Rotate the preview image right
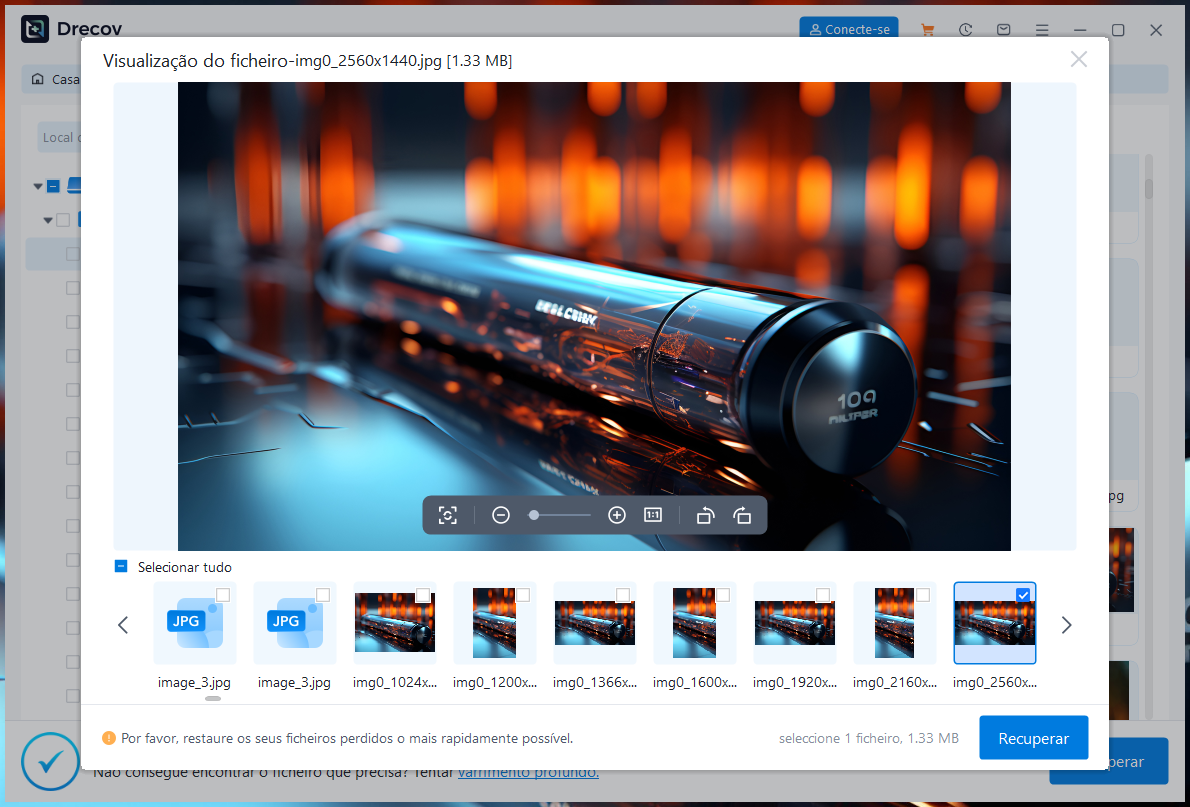Viewport: 1190px width, 807px height. tap(742, 515)
